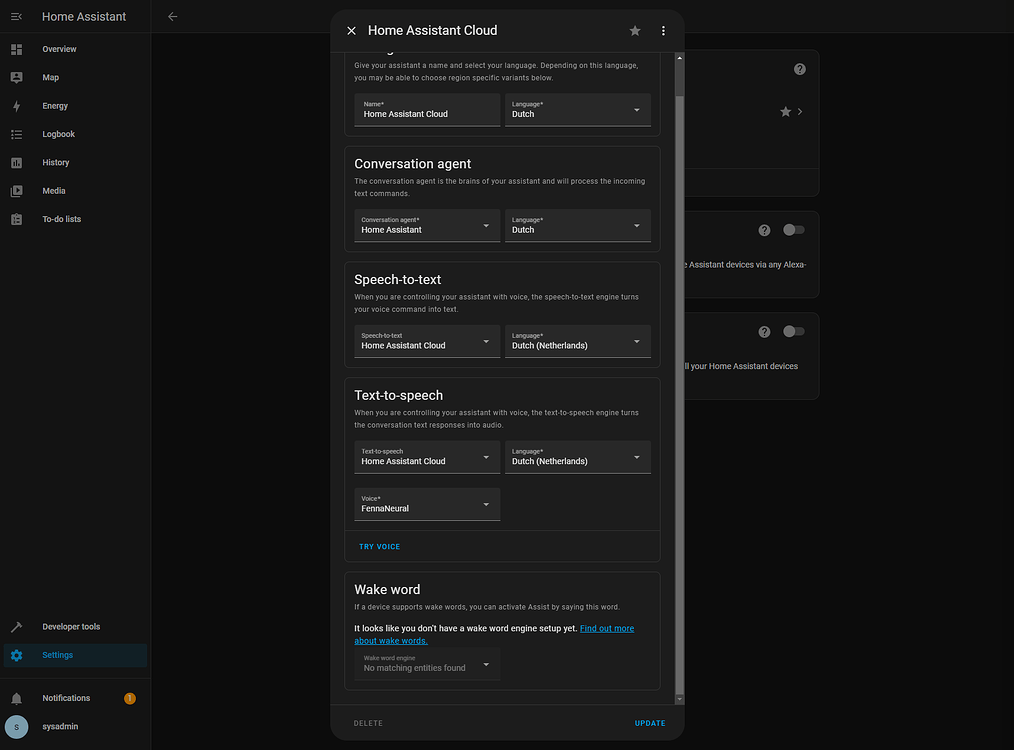Screen dimensions: 1014x750
Task: Click the DELETE button
Action: point(368,723)
